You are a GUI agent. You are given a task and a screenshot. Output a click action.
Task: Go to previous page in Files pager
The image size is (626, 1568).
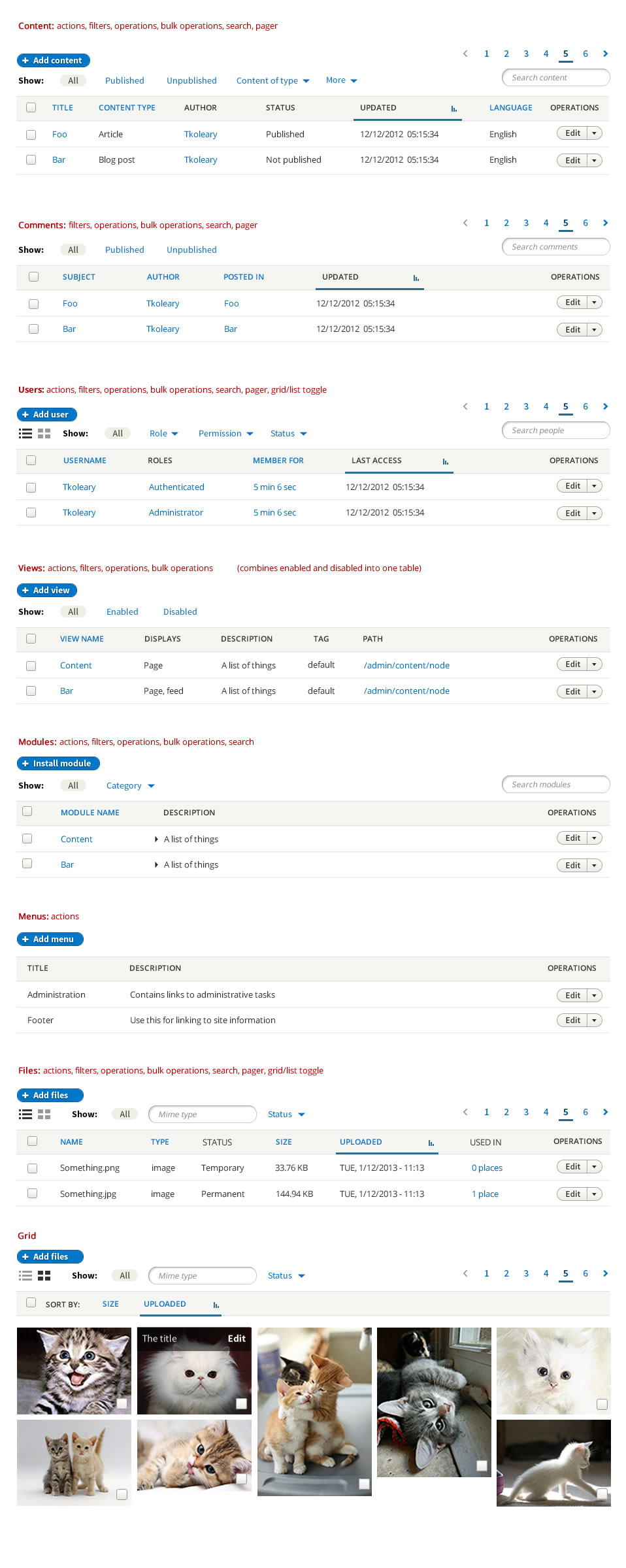tap(465, 1112)
